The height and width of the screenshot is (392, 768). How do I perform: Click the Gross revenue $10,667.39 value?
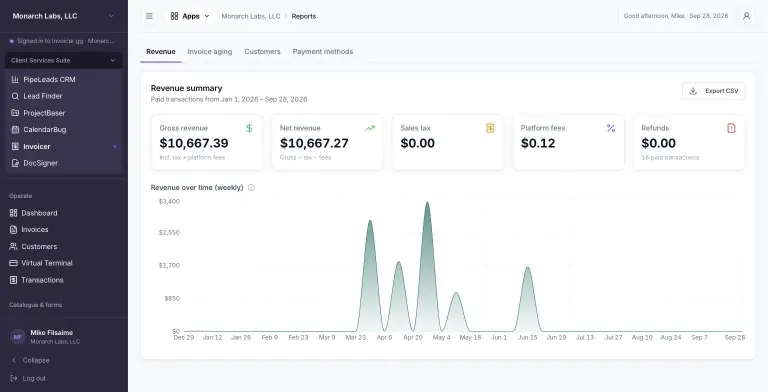coord(194,143)
